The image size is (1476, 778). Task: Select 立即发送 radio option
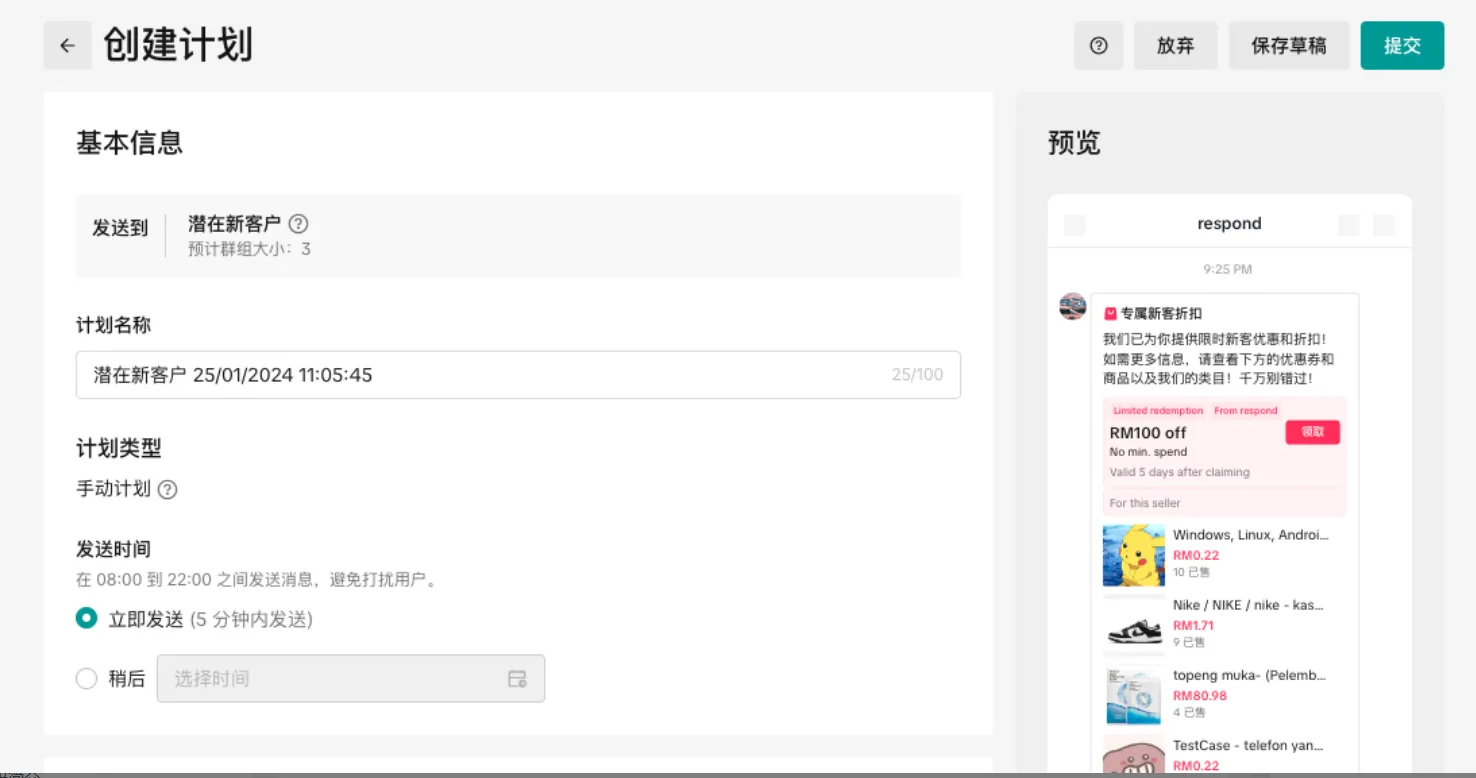tap(86, 619)
